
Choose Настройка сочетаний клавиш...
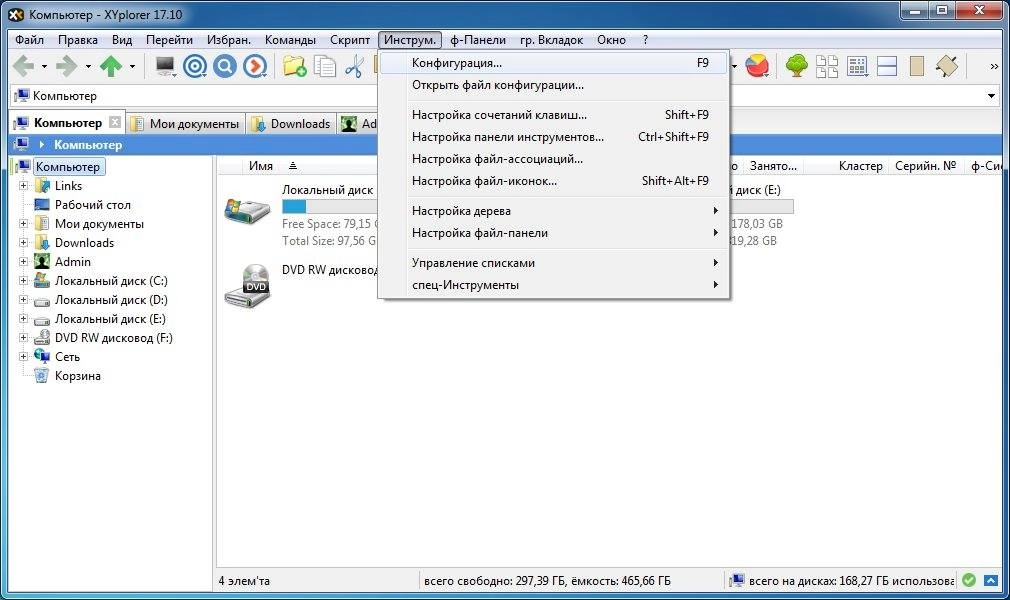pos(554,115)
